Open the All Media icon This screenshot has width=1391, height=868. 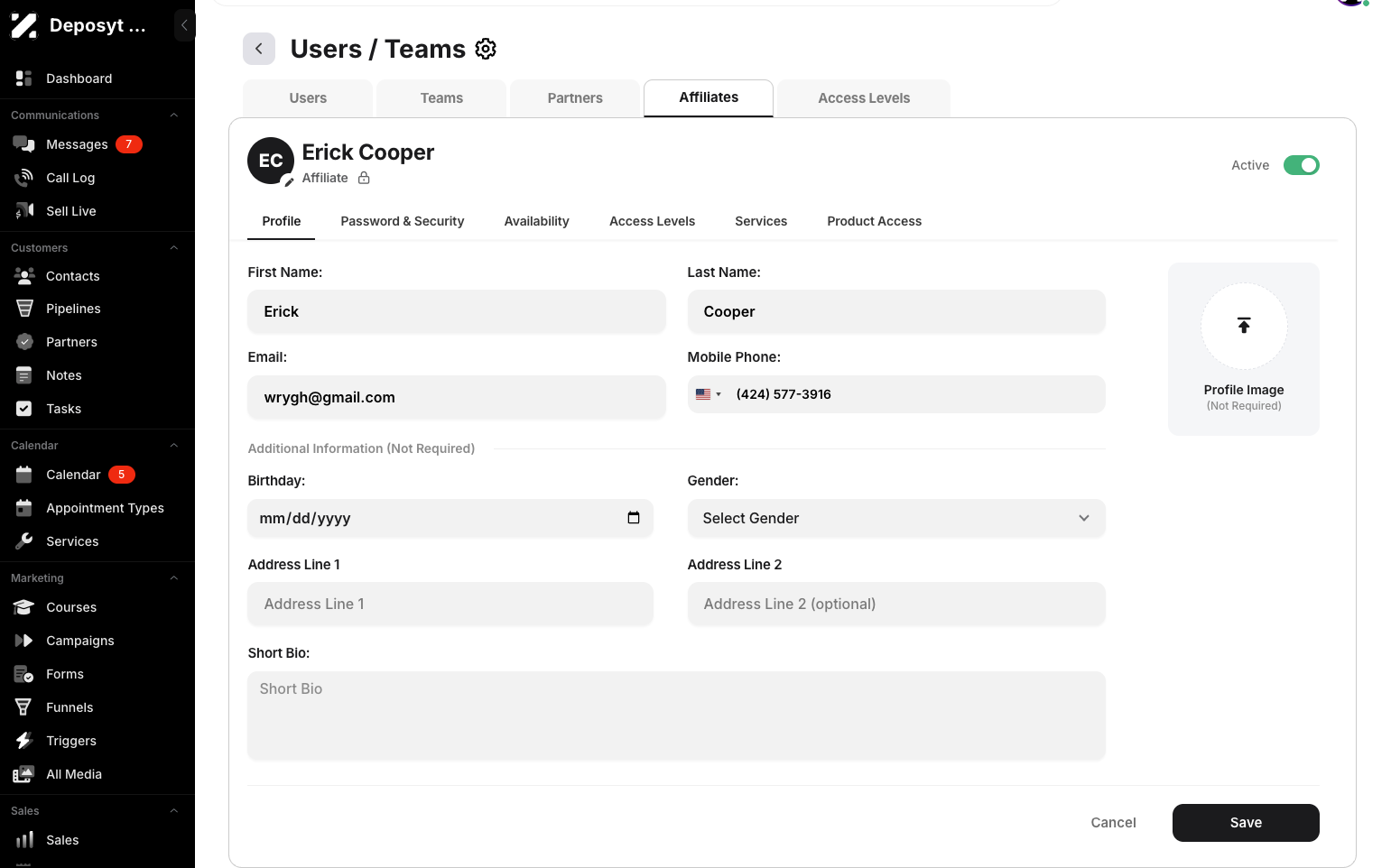[x=24, y=774]
